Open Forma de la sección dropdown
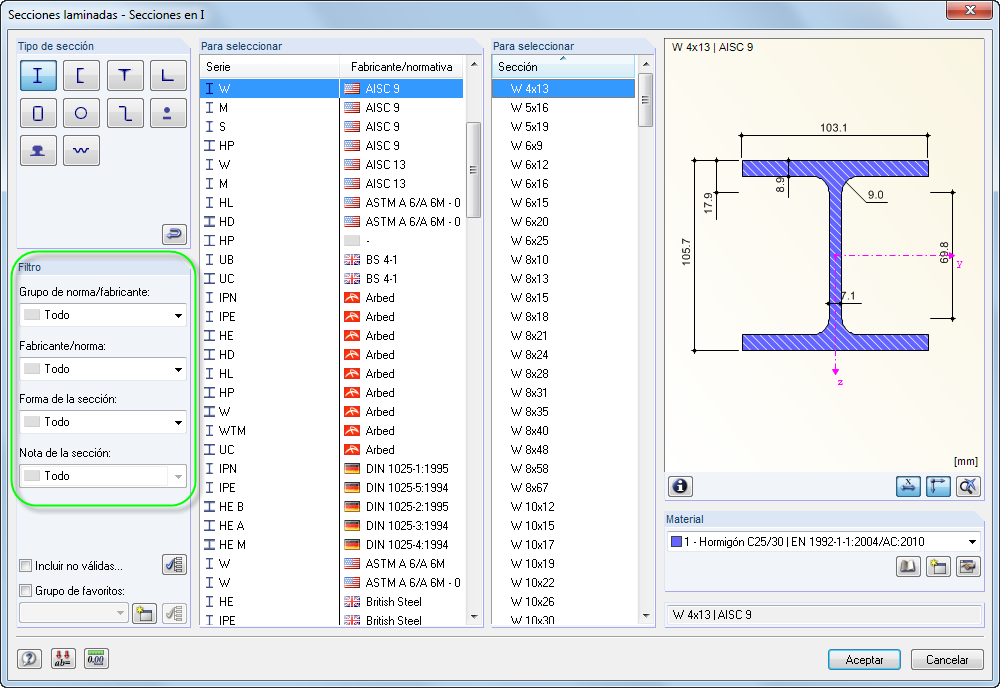Viewport: 1000px width, 688px height. 103,422
